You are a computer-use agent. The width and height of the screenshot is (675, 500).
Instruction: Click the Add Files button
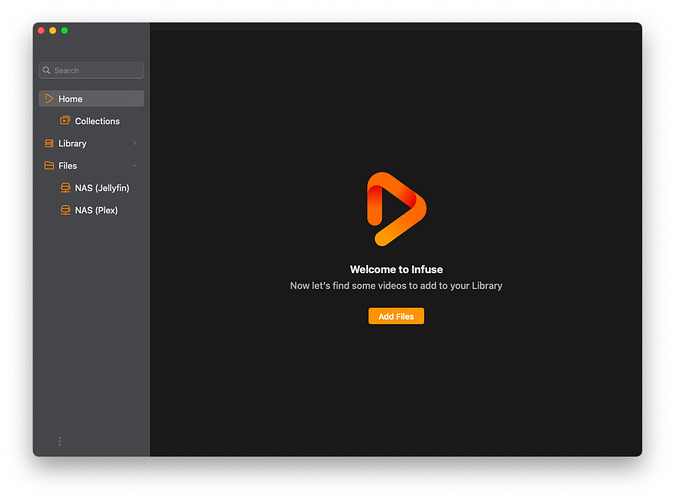pyautogui.click(x=396, y=316)
